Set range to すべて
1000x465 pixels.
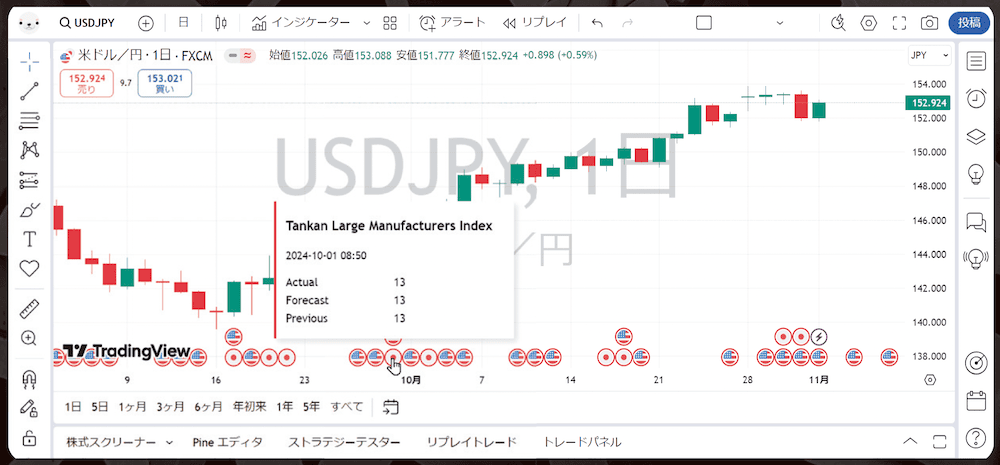click(x=347, y=406)
